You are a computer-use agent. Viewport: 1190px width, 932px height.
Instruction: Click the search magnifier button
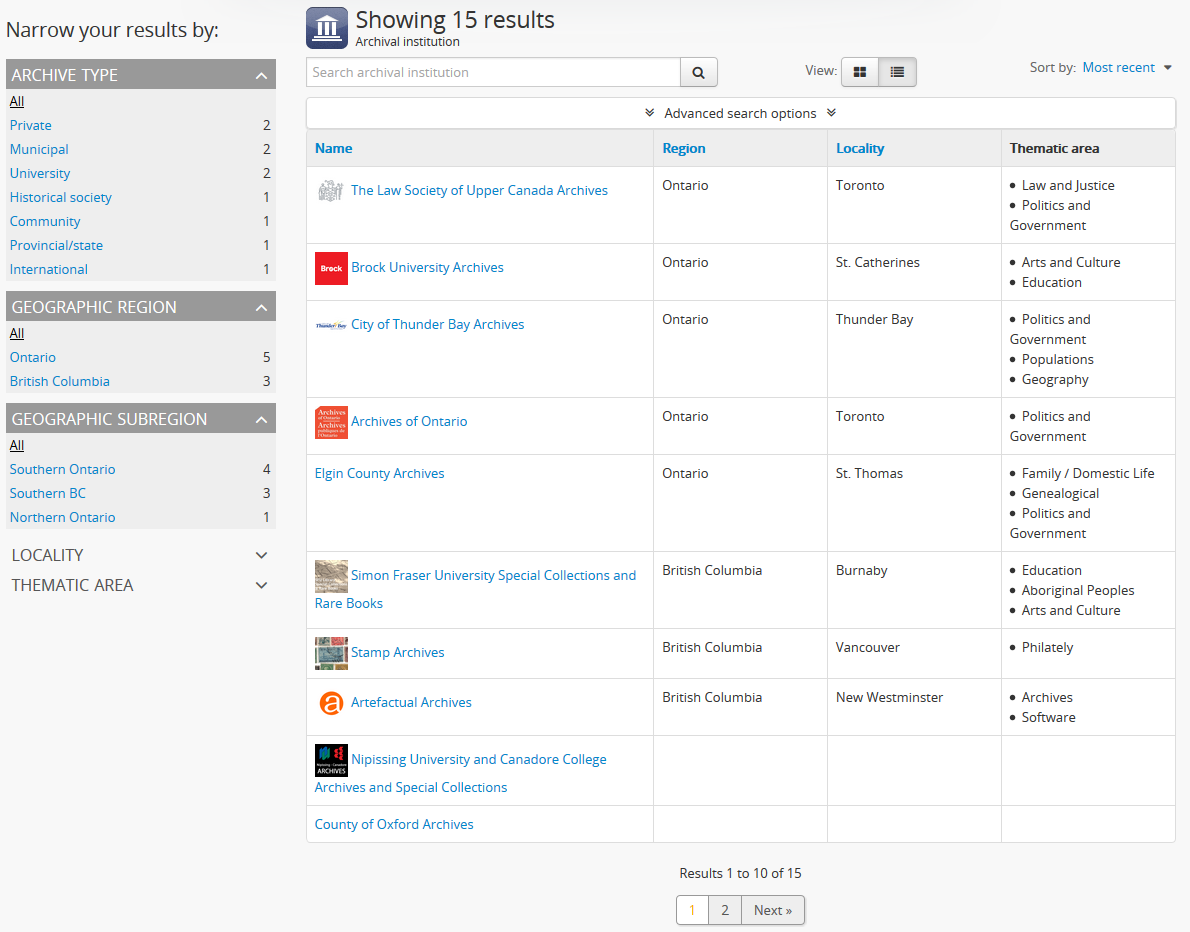point(698,73)
